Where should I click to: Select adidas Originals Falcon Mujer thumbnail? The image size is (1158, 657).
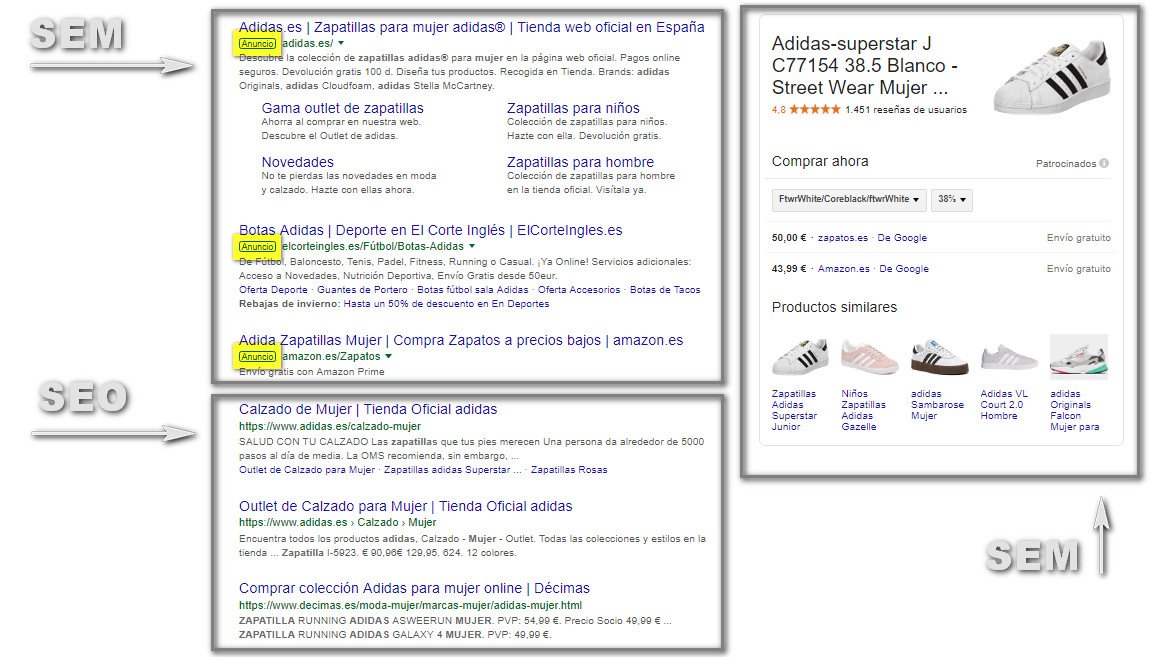[1078, 357]
